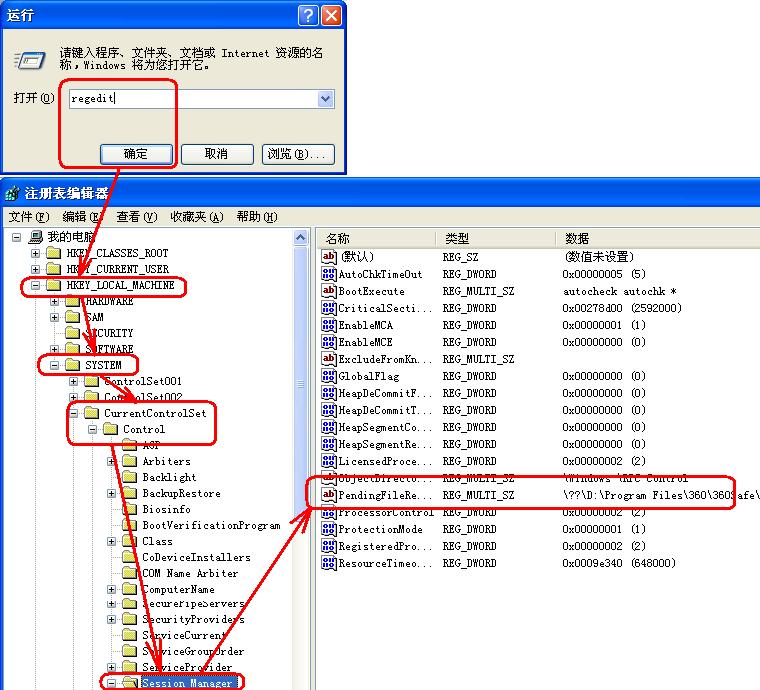Select the ProtectionMode value icon
The width and height of the screenshot is (760, 690).
point(328,529)
